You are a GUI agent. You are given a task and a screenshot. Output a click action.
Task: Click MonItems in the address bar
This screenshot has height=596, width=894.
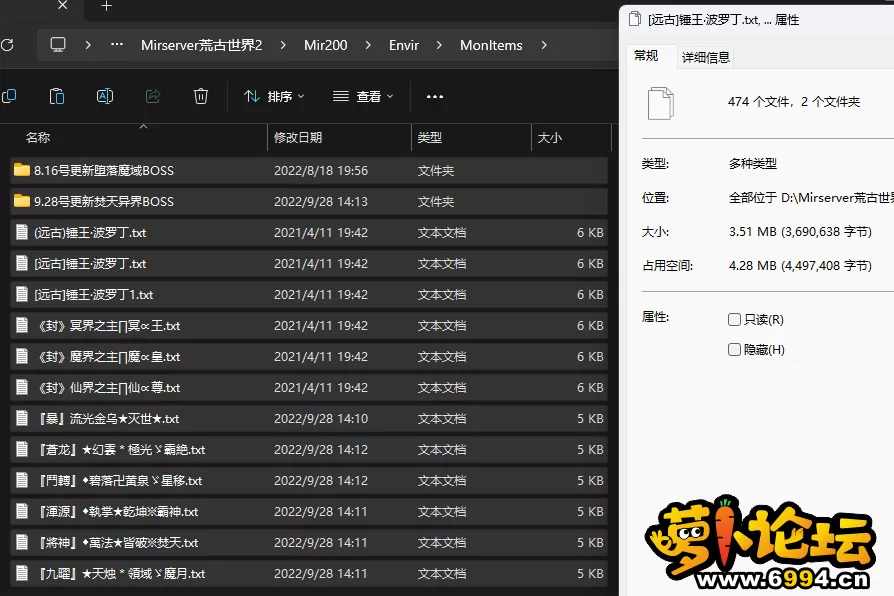click(x=491, y=45)
